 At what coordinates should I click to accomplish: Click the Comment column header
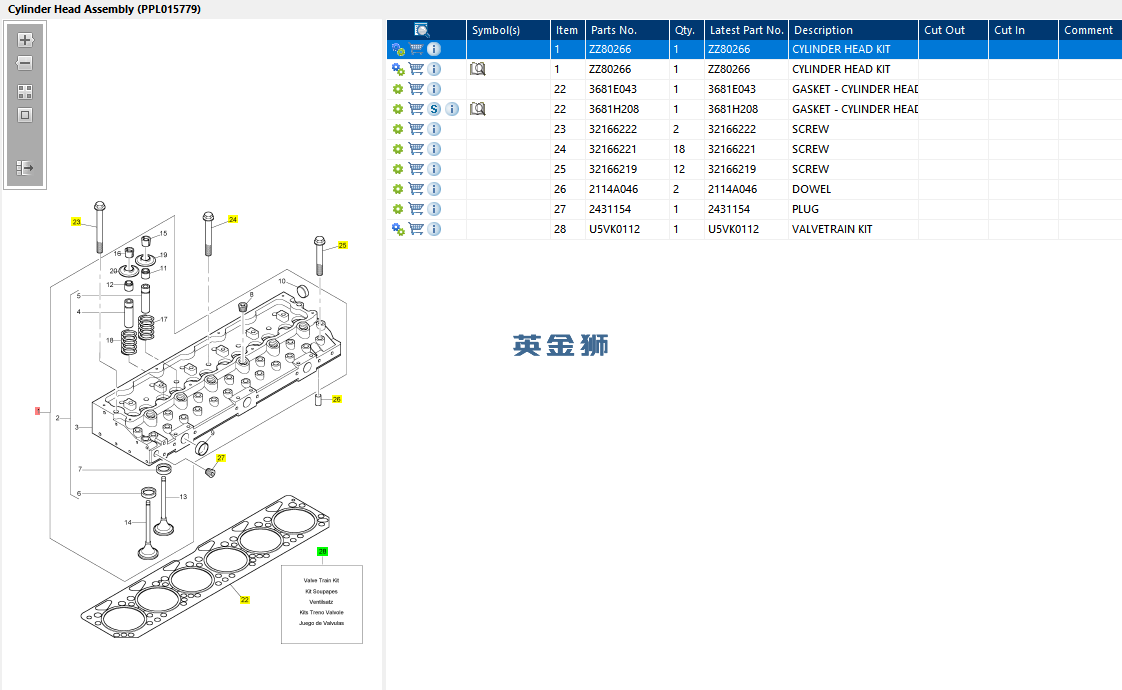(x=1090, y=30)
